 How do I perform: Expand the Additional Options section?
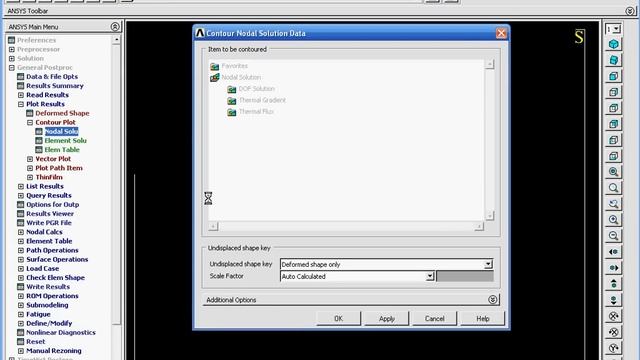click(x=493, y=300)
